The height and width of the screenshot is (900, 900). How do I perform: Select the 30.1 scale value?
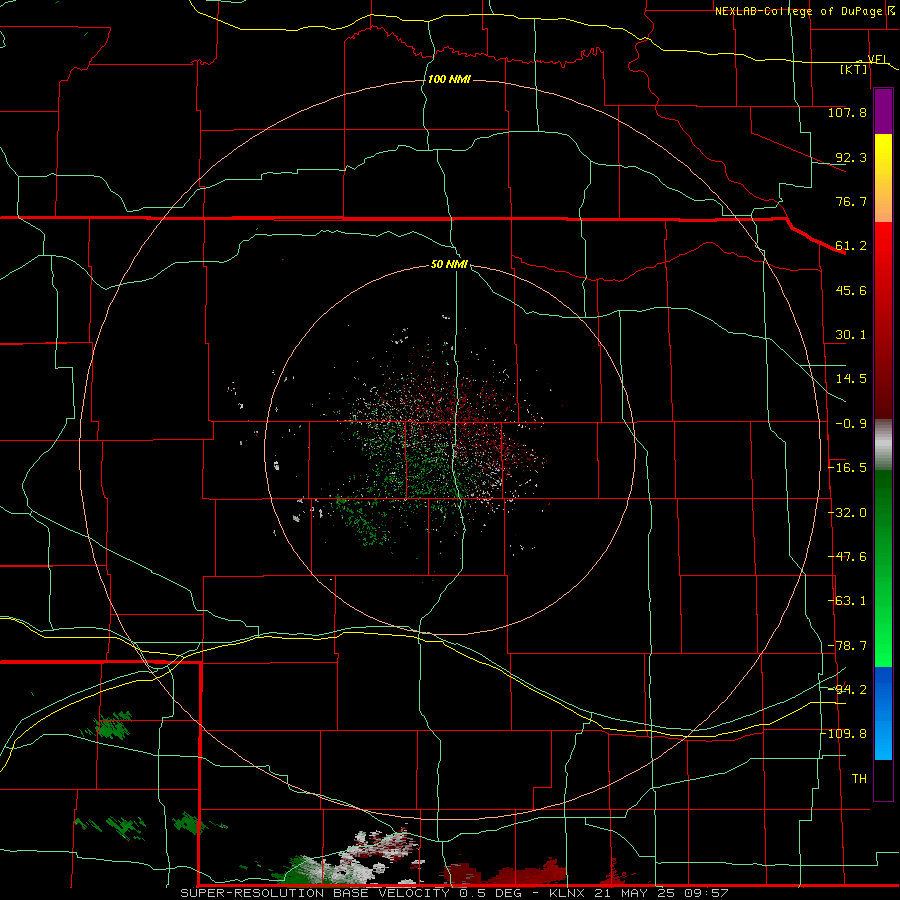click(x=851, y=335)
